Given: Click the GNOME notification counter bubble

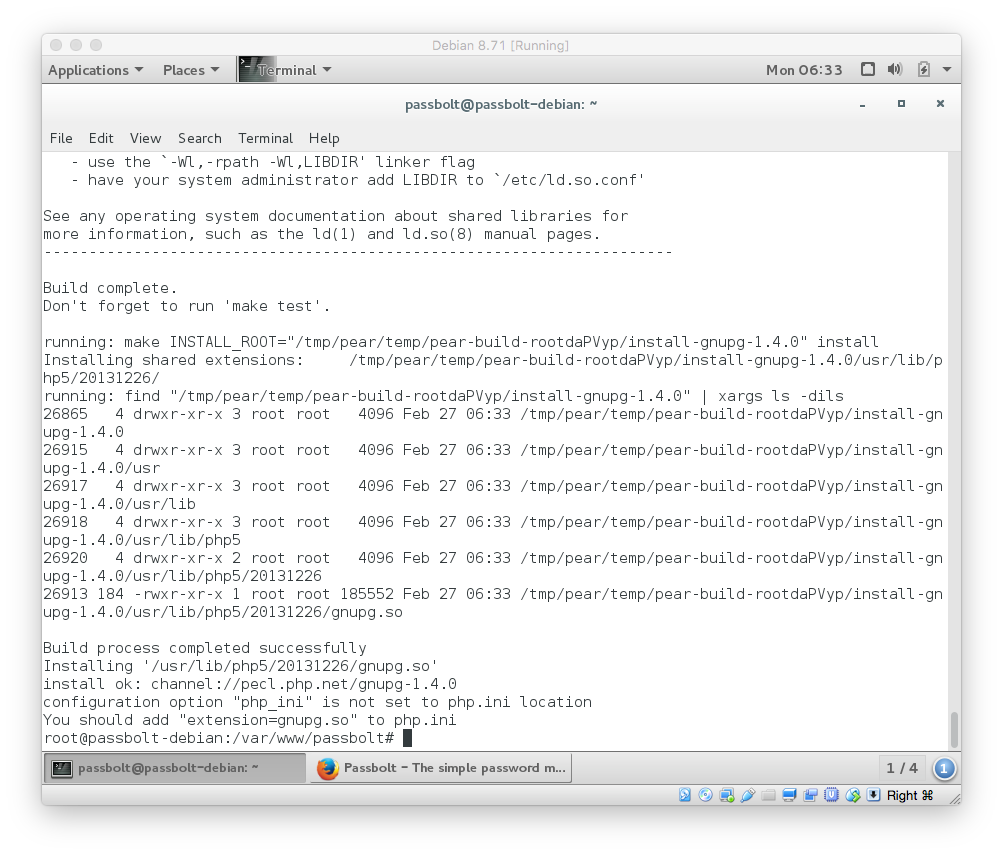Looking at the screenshot, I should [944, 769].
